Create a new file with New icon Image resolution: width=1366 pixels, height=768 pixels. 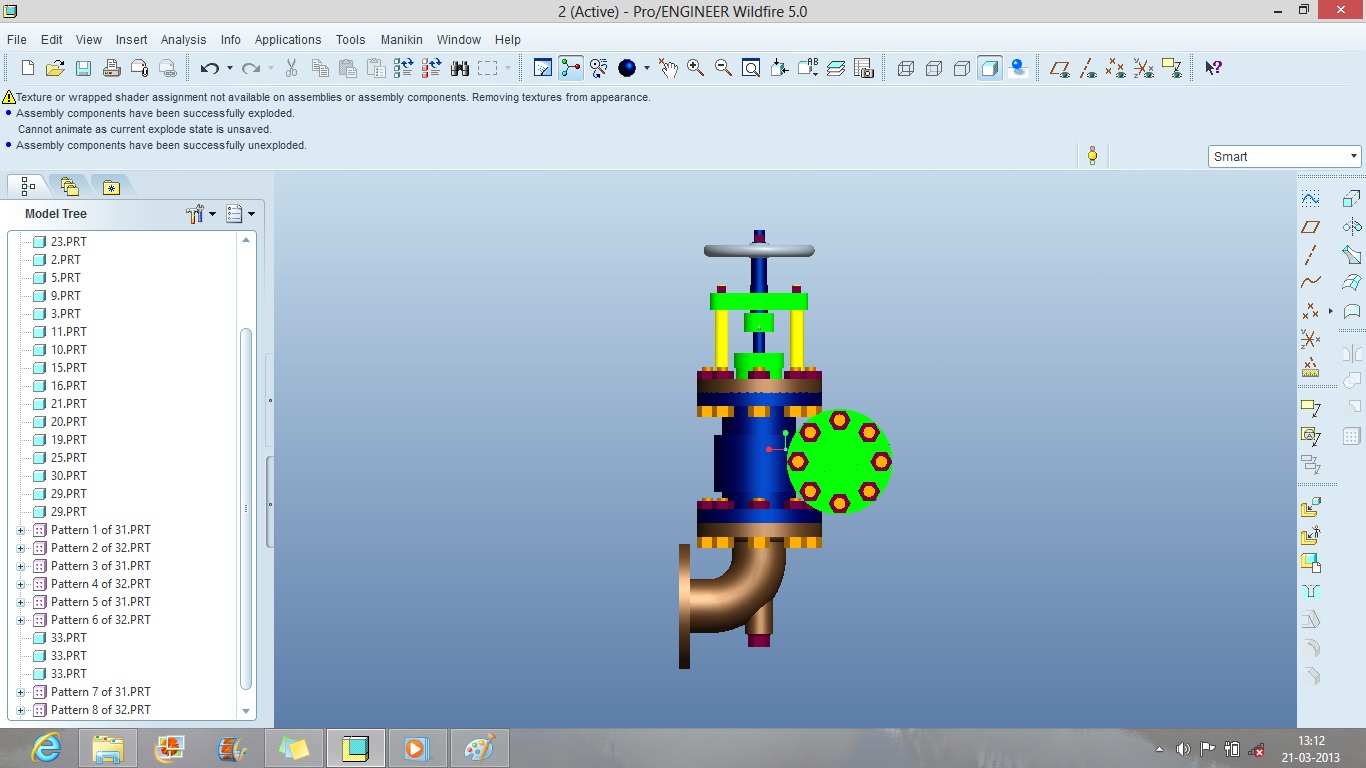click(x=28, y=68)
